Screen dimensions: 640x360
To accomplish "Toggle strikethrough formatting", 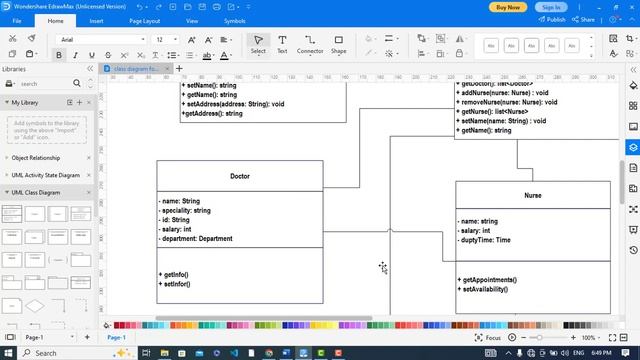I will 108,55.
